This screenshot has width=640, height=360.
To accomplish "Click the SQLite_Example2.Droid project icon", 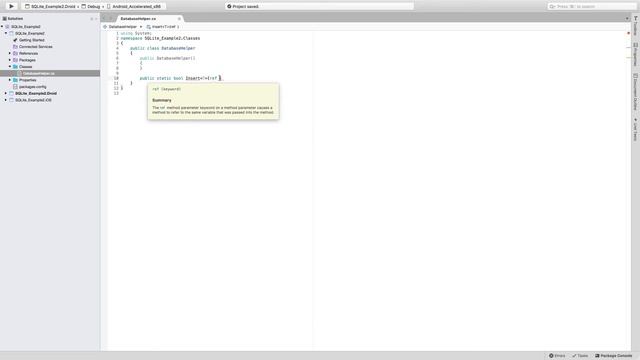I will [x=11, y=93].
